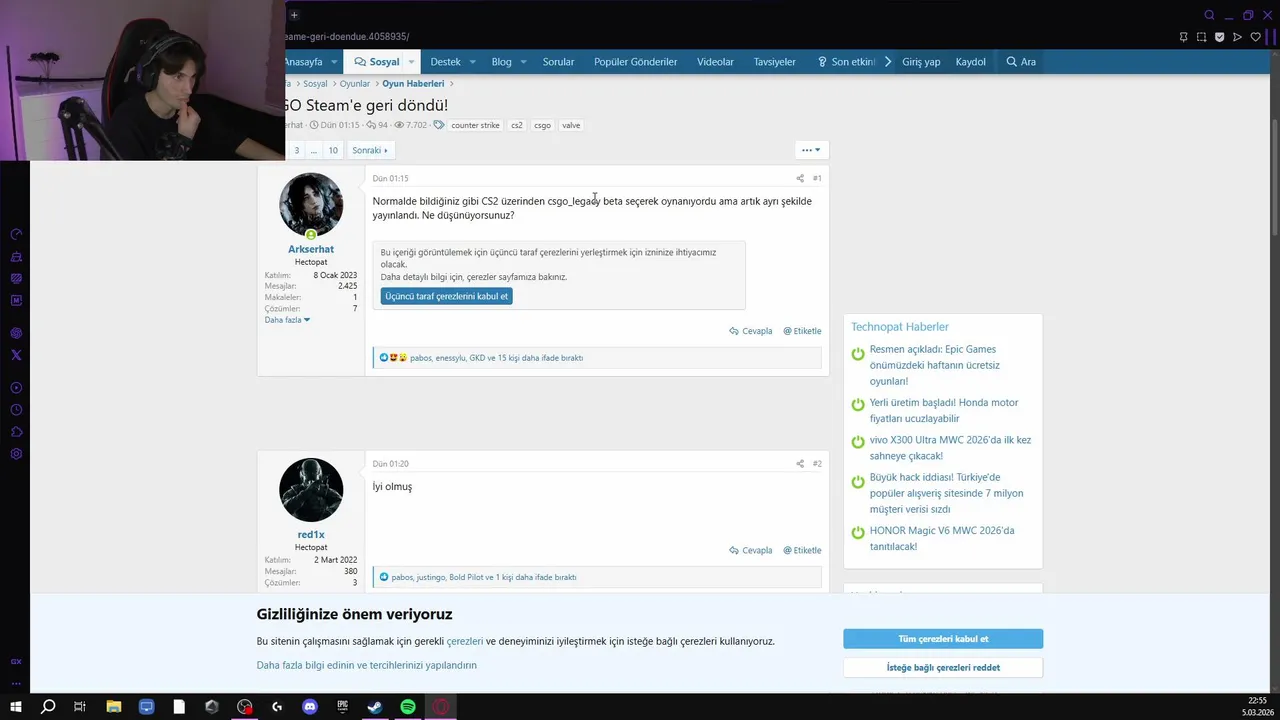Open the thread three-dots options dropdown
1280x720 pixels.
pos(811,150)
